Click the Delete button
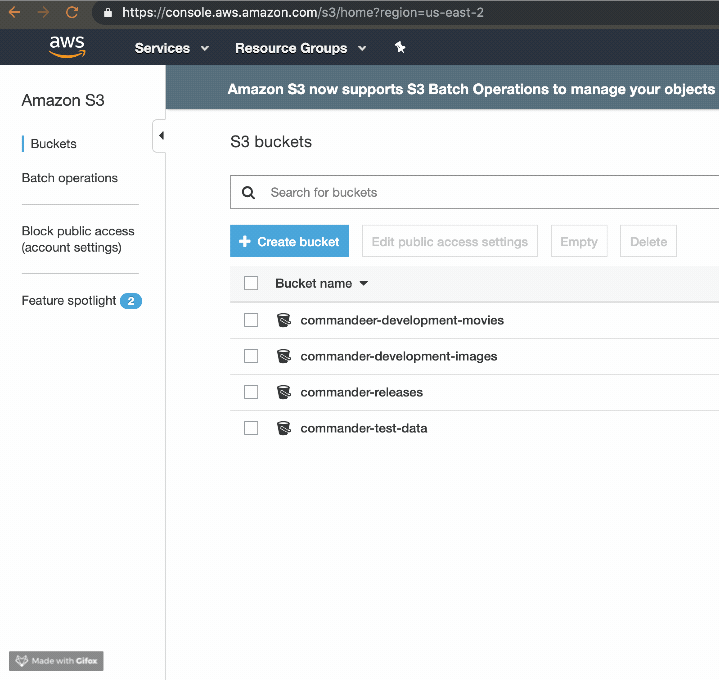This screenshot has width=719, height=680. click(x=648, y=241)
